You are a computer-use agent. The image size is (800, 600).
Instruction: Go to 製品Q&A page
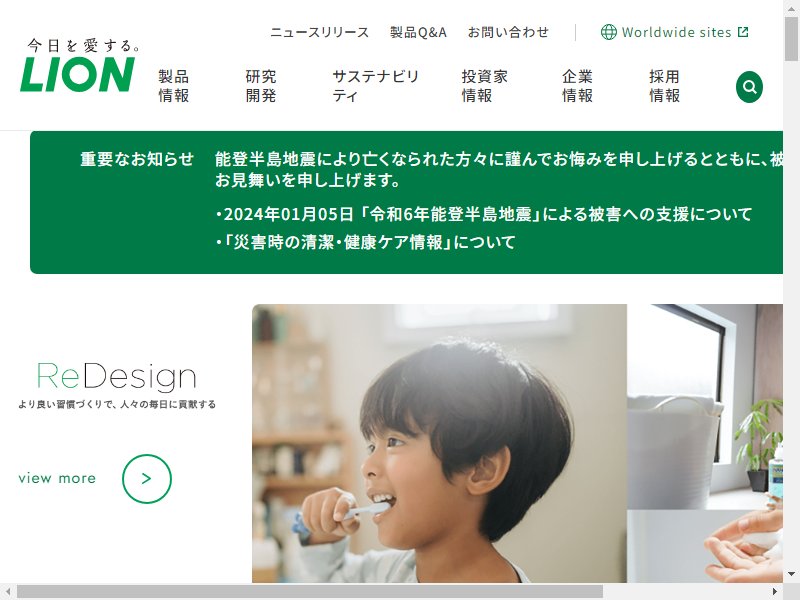418,32
